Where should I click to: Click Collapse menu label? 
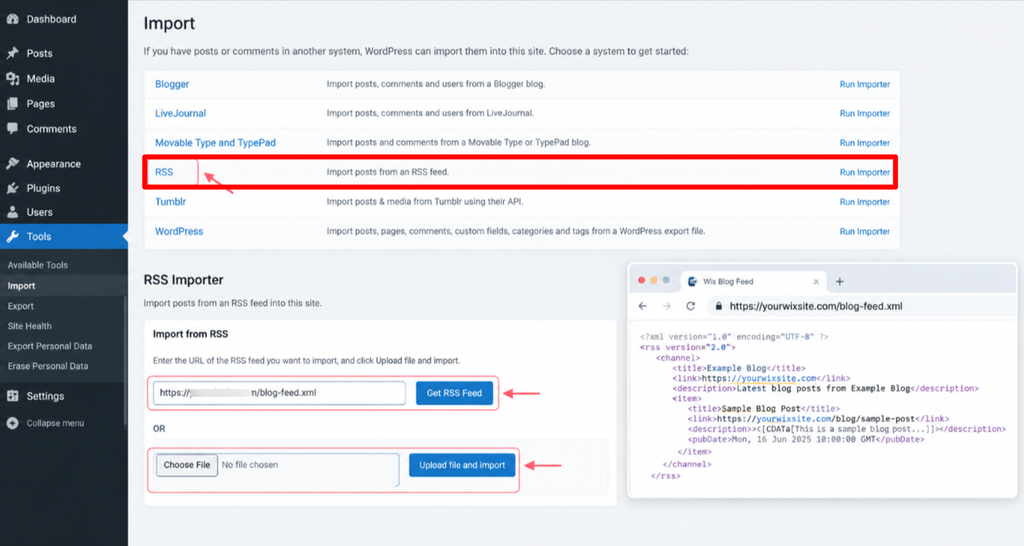coord(56,423)
